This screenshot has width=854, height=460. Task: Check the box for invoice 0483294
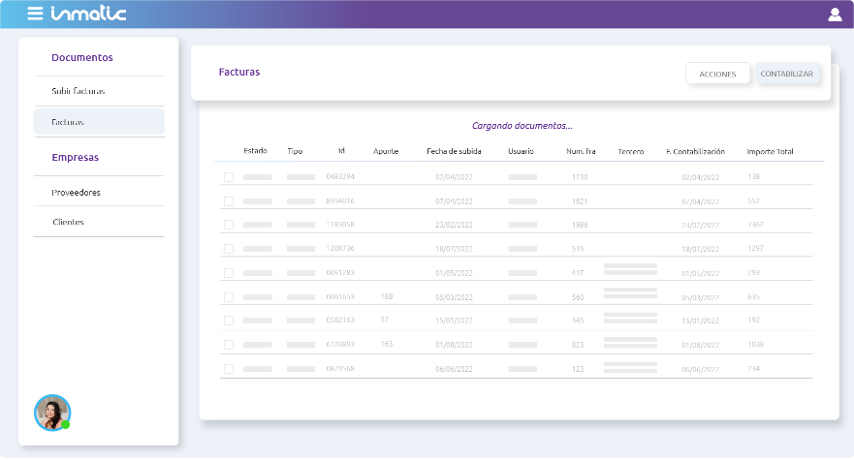pos(228,177)
